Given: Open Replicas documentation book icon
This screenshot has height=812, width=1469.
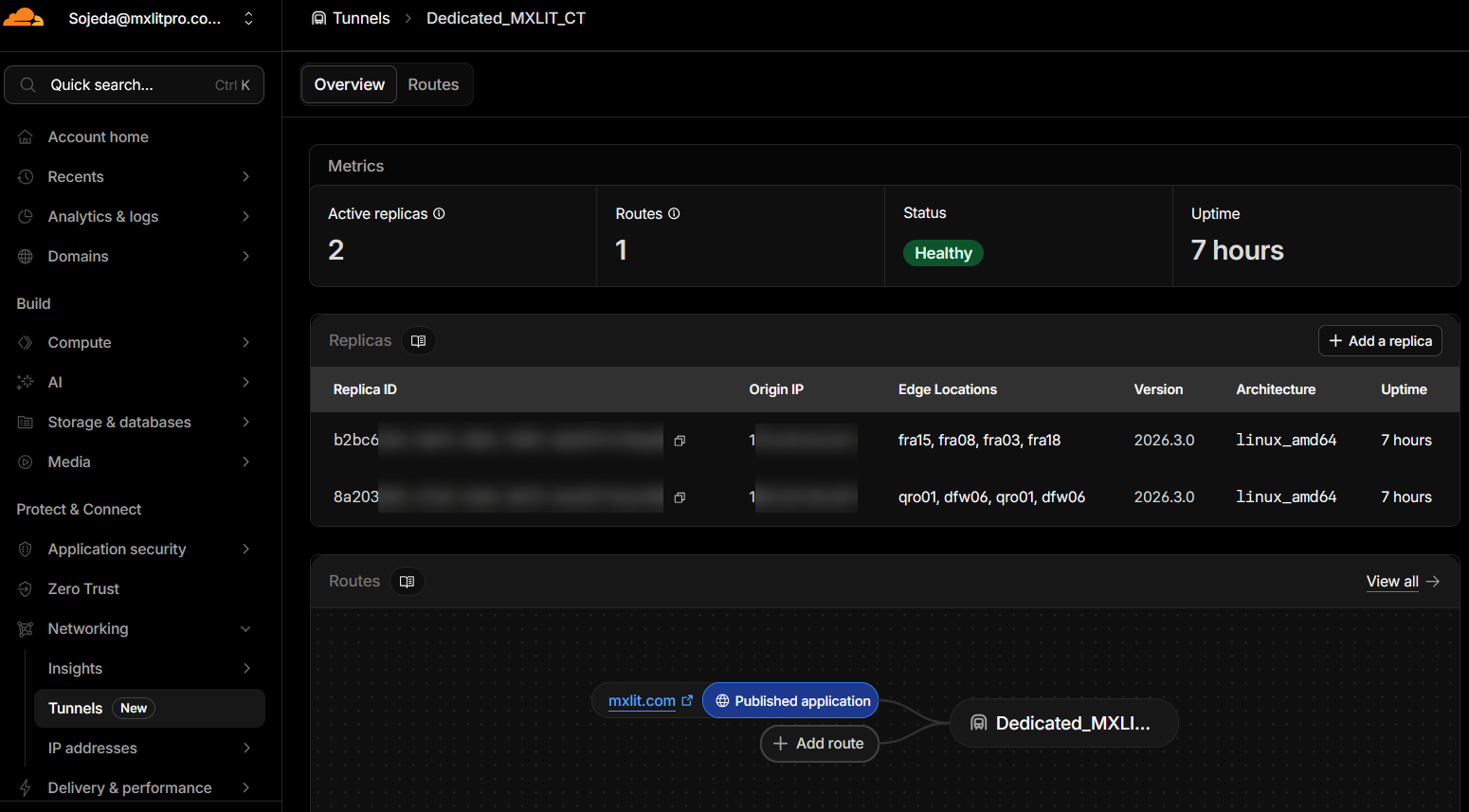Looking at the screenshot, I should pos(418,341).
